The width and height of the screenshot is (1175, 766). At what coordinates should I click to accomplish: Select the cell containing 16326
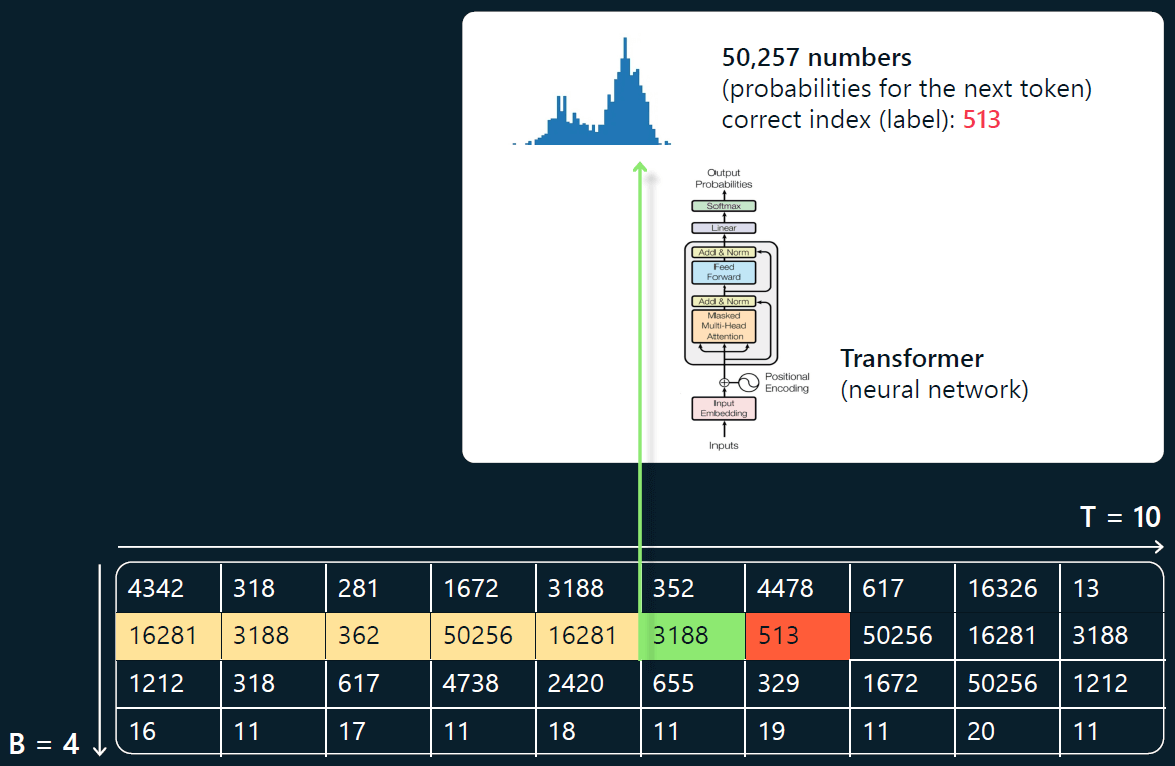[1006, 588]
